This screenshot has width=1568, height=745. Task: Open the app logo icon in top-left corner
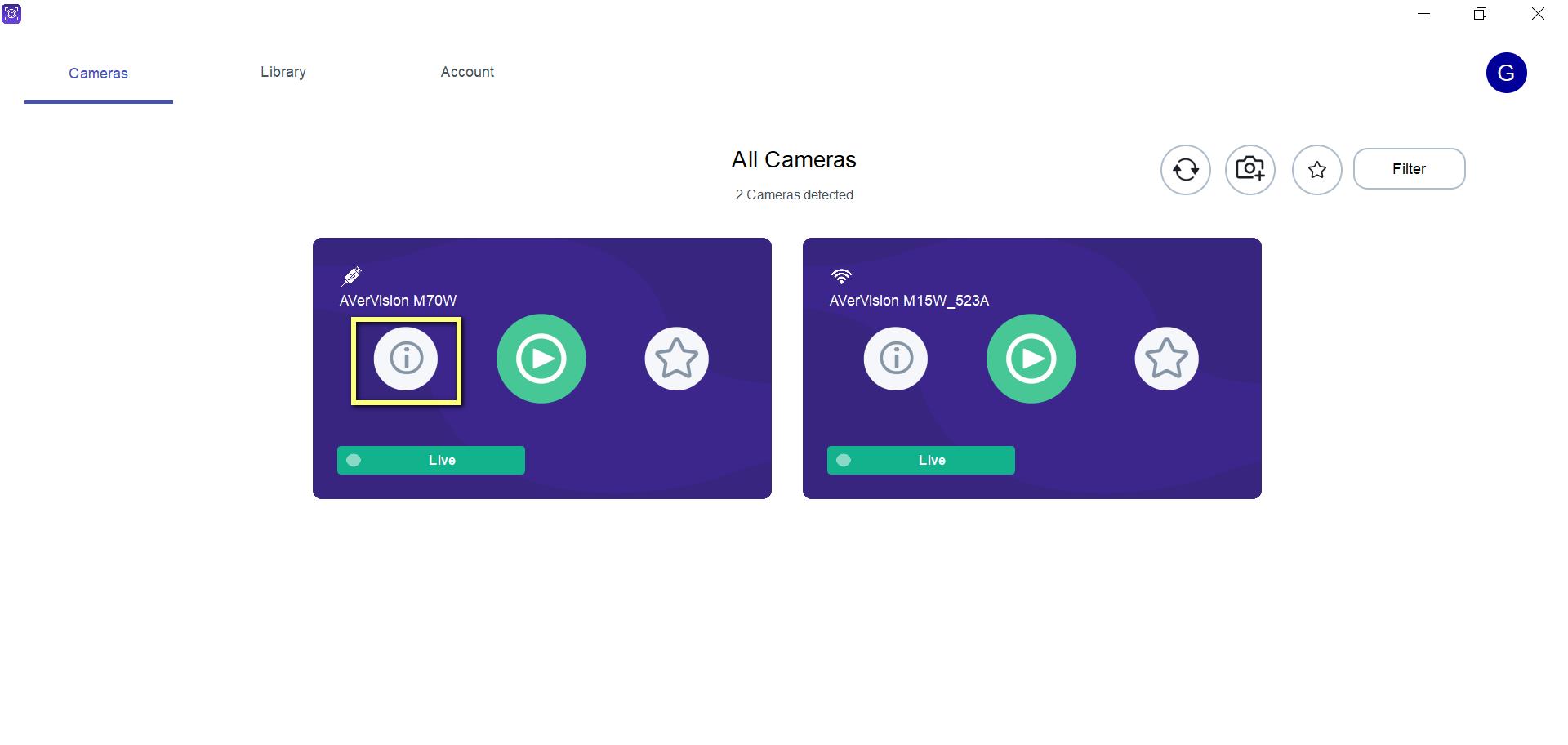(12, 13)
